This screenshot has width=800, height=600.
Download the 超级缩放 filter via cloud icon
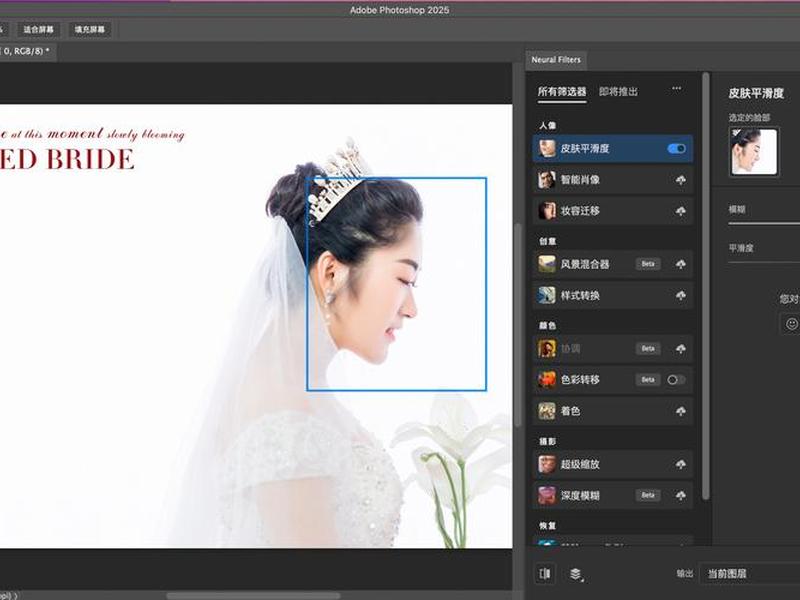[x=681, y=464]
